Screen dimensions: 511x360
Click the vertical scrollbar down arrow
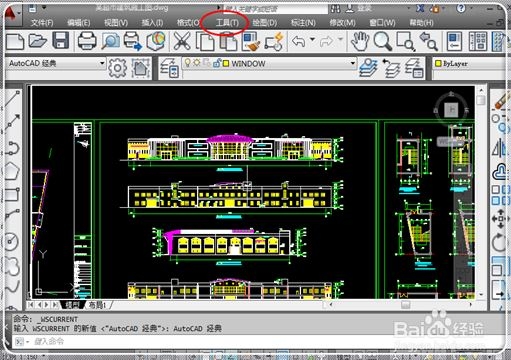tap(481, 295)
